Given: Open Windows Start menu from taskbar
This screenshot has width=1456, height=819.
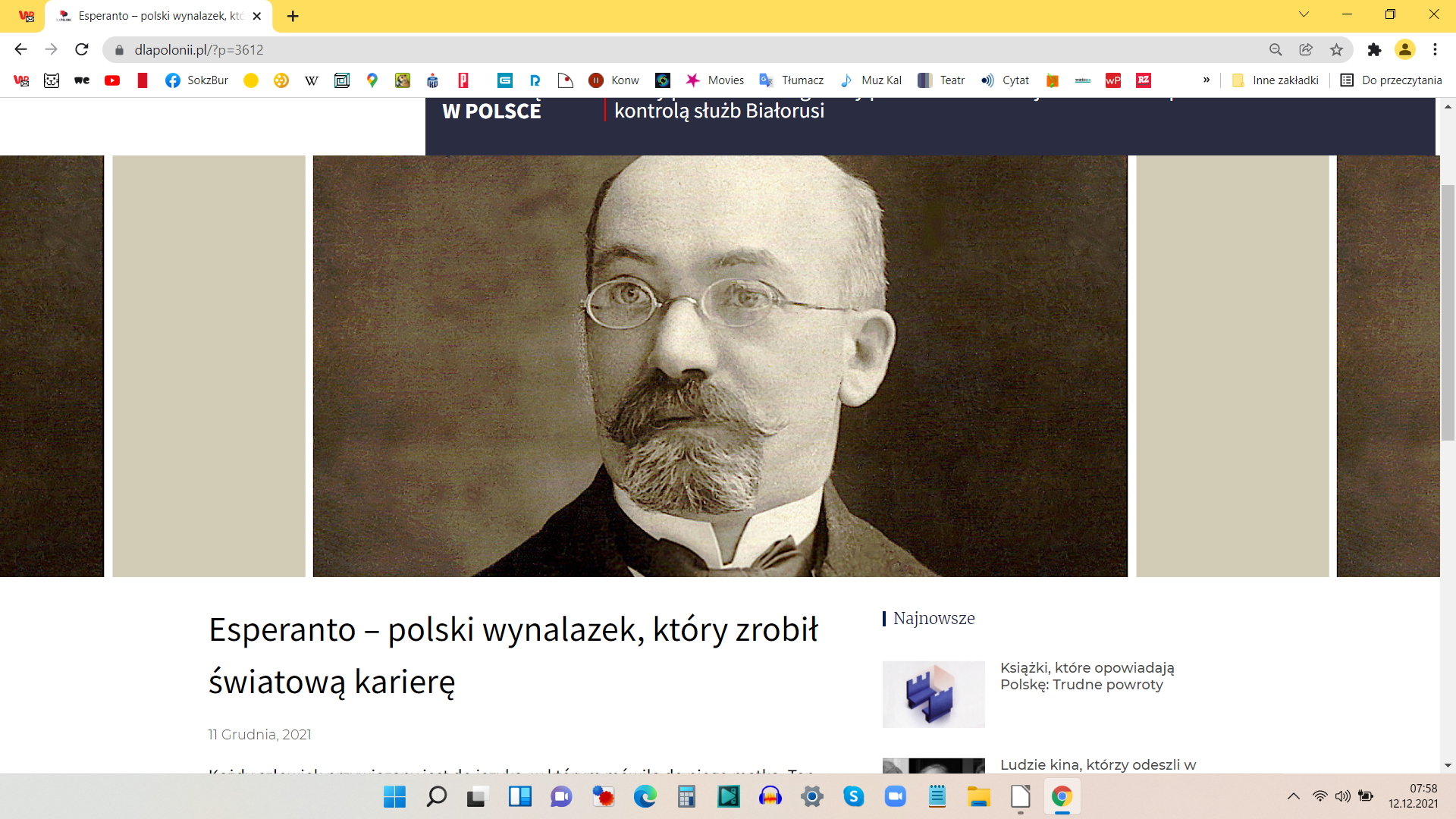Looking at the screenshot, I should pos(394,796).
